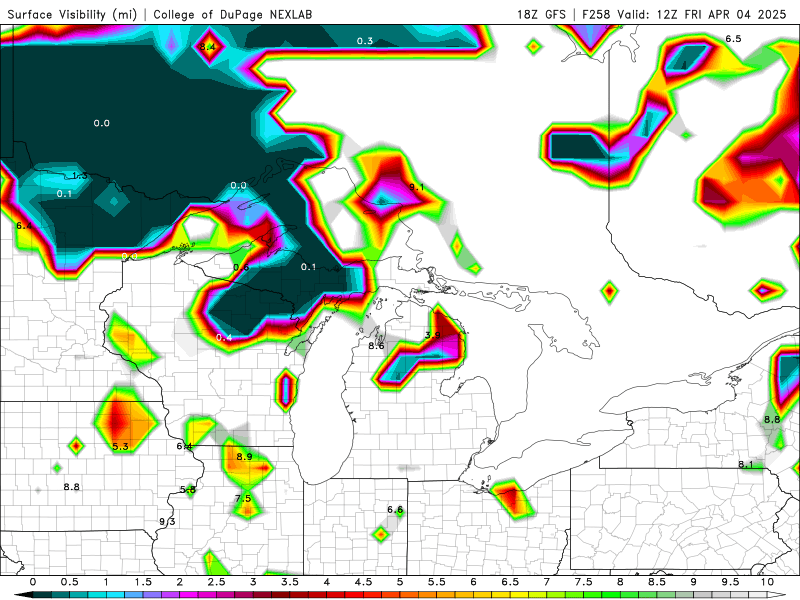Click the '6.6' visibility value on the map
The image size is (800, 600).
395,510
